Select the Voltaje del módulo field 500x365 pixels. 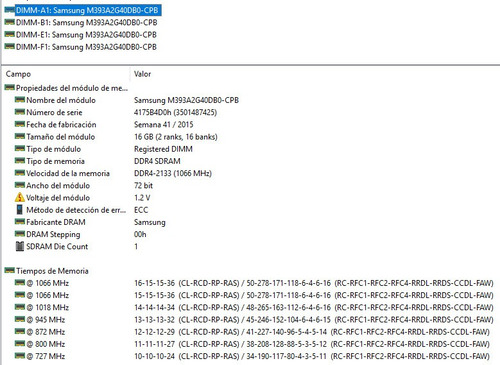pos(58,198)
